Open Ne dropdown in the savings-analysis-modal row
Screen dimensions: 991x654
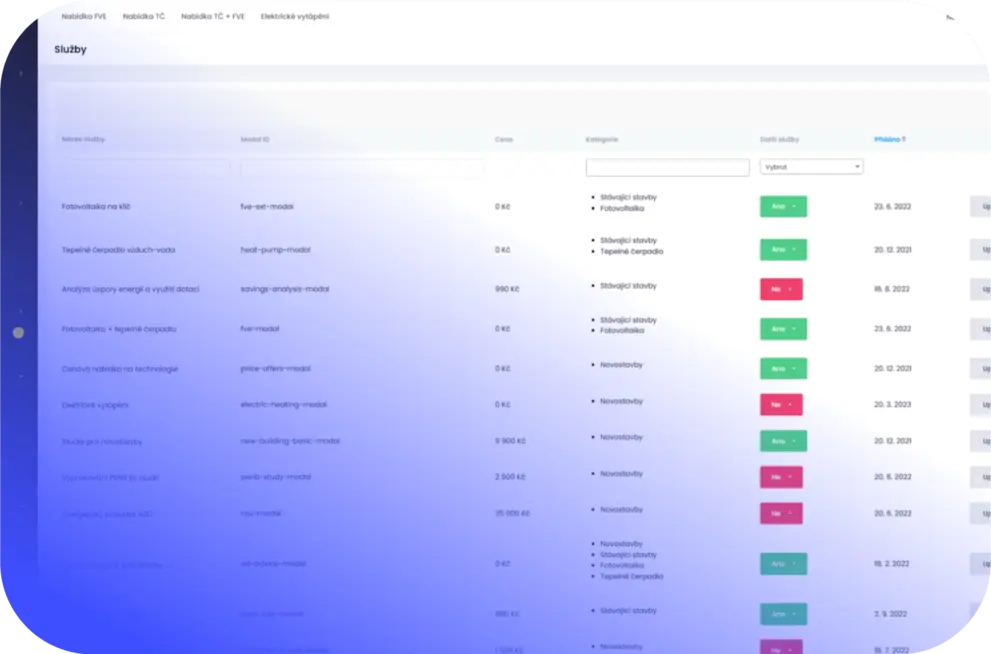(x=781, y=289)
